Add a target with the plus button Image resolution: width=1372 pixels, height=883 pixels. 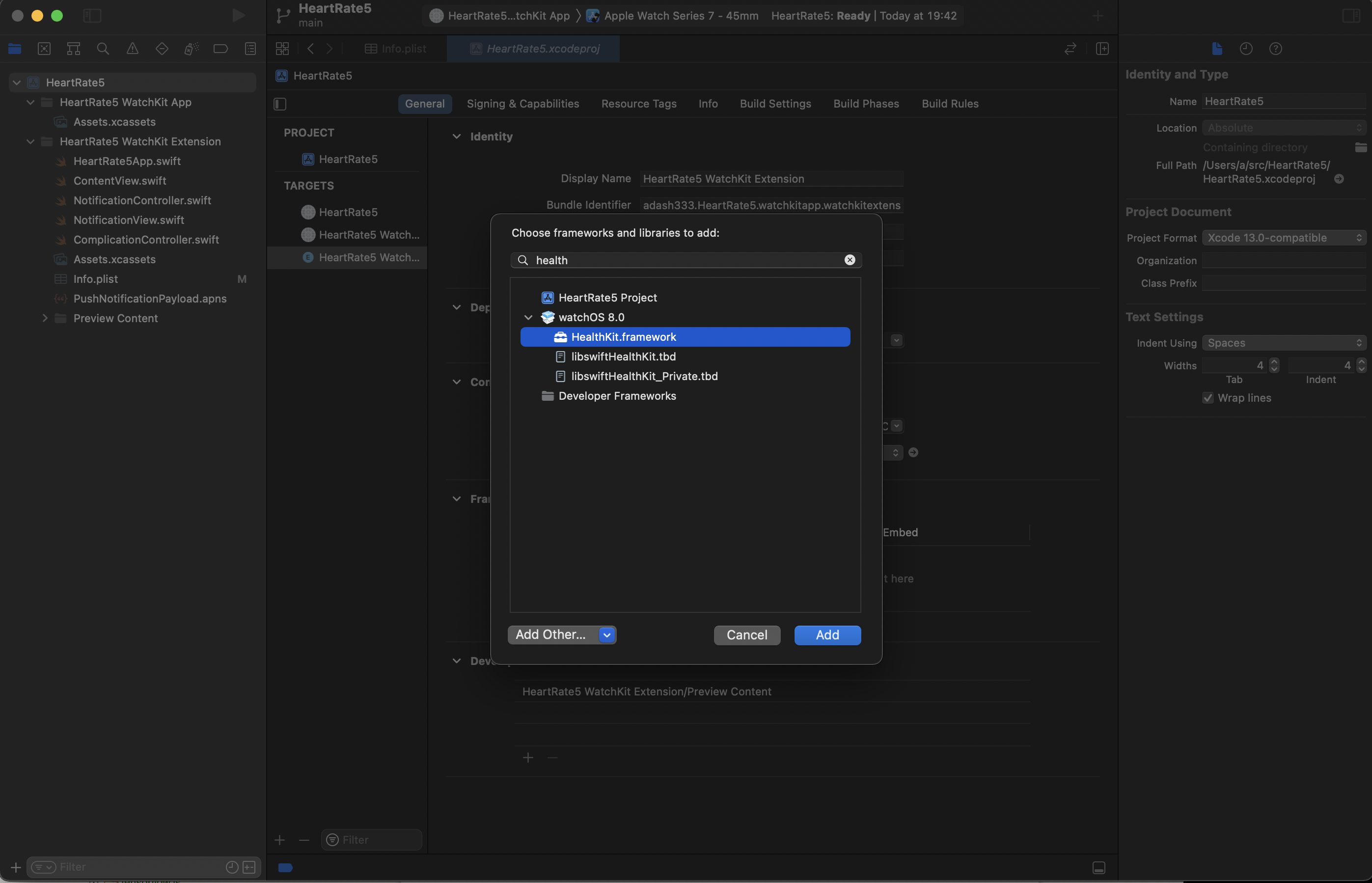coord(279,840)
